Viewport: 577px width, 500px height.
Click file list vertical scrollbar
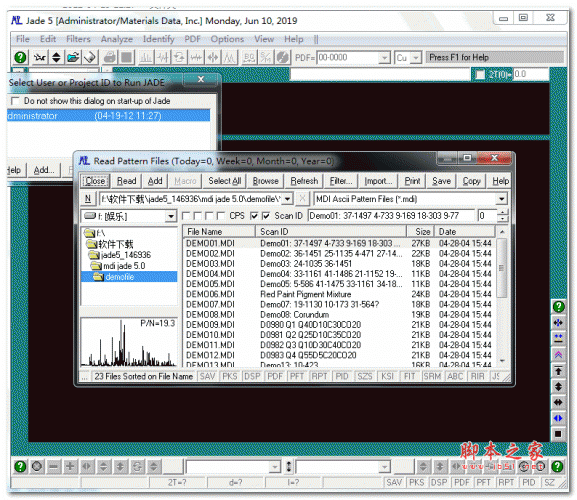[502, 297]
